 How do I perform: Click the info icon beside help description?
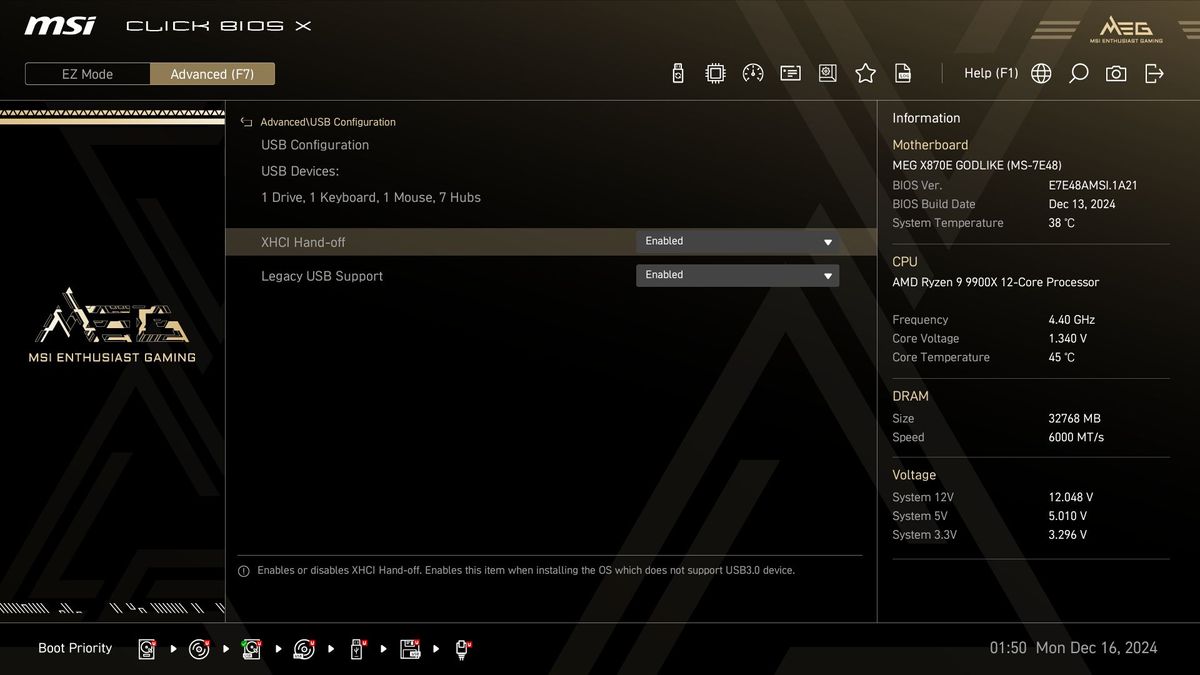[x=243, y=571]
